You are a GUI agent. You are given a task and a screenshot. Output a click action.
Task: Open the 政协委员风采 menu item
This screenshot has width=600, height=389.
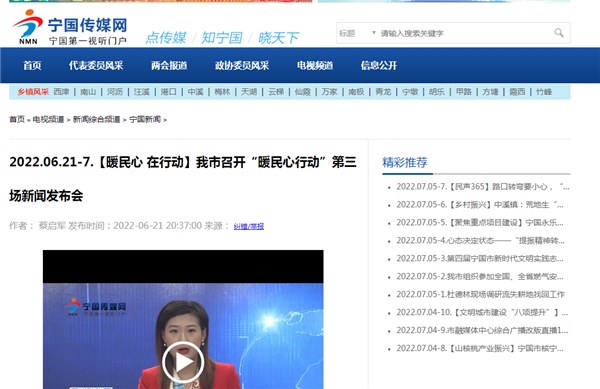click(242, 65)
